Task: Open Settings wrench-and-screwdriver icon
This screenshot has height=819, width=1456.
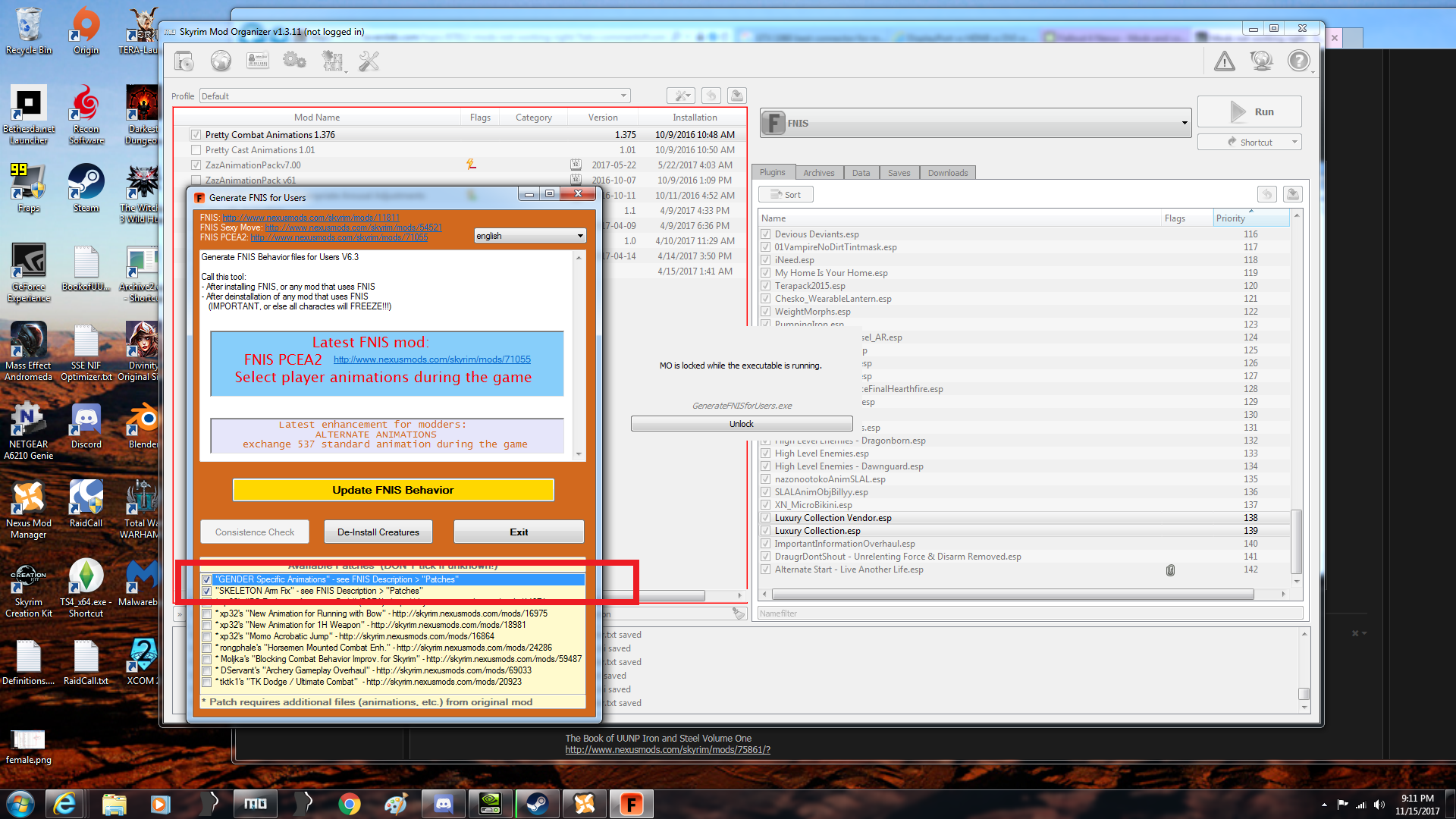Action: pyautogui.click(x=369, y=61)
